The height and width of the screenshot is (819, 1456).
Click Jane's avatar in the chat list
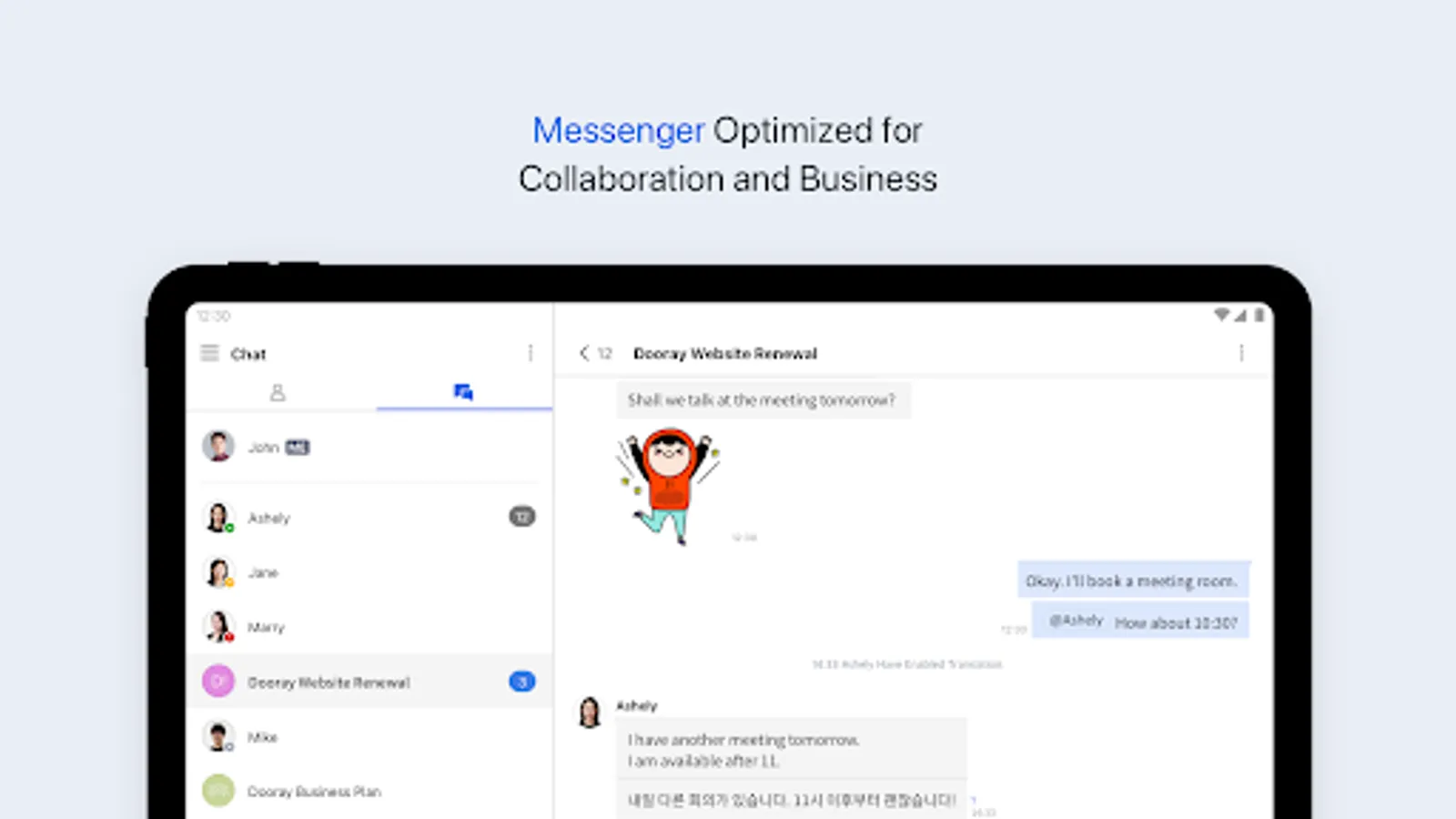click(x=218, y=572)
